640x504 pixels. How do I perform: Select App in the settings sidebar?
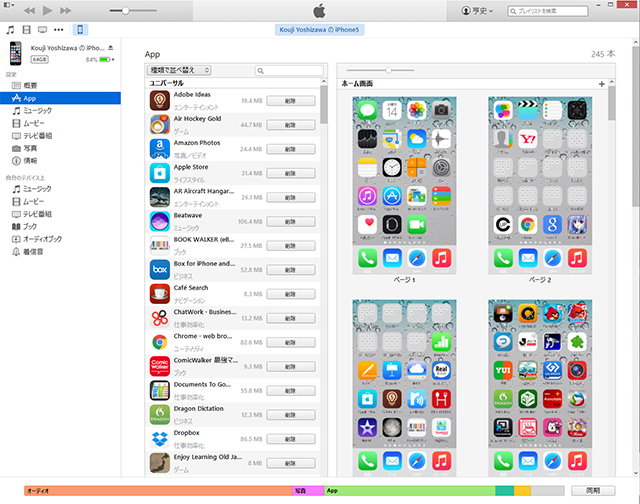click(60, 98)
